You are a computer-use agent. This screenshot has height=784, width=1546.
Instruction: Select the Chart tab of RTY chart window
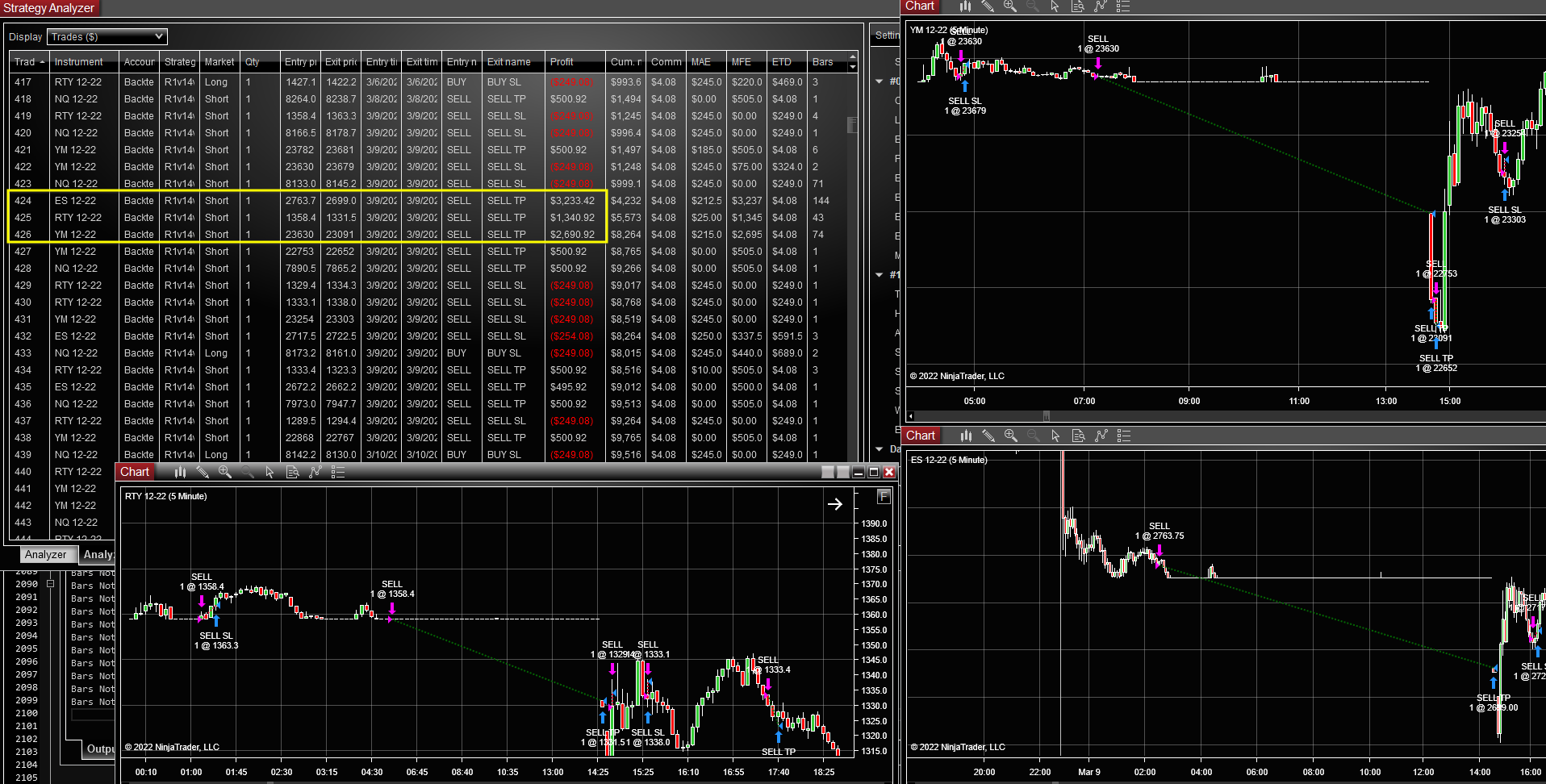(x=135, y=472)
